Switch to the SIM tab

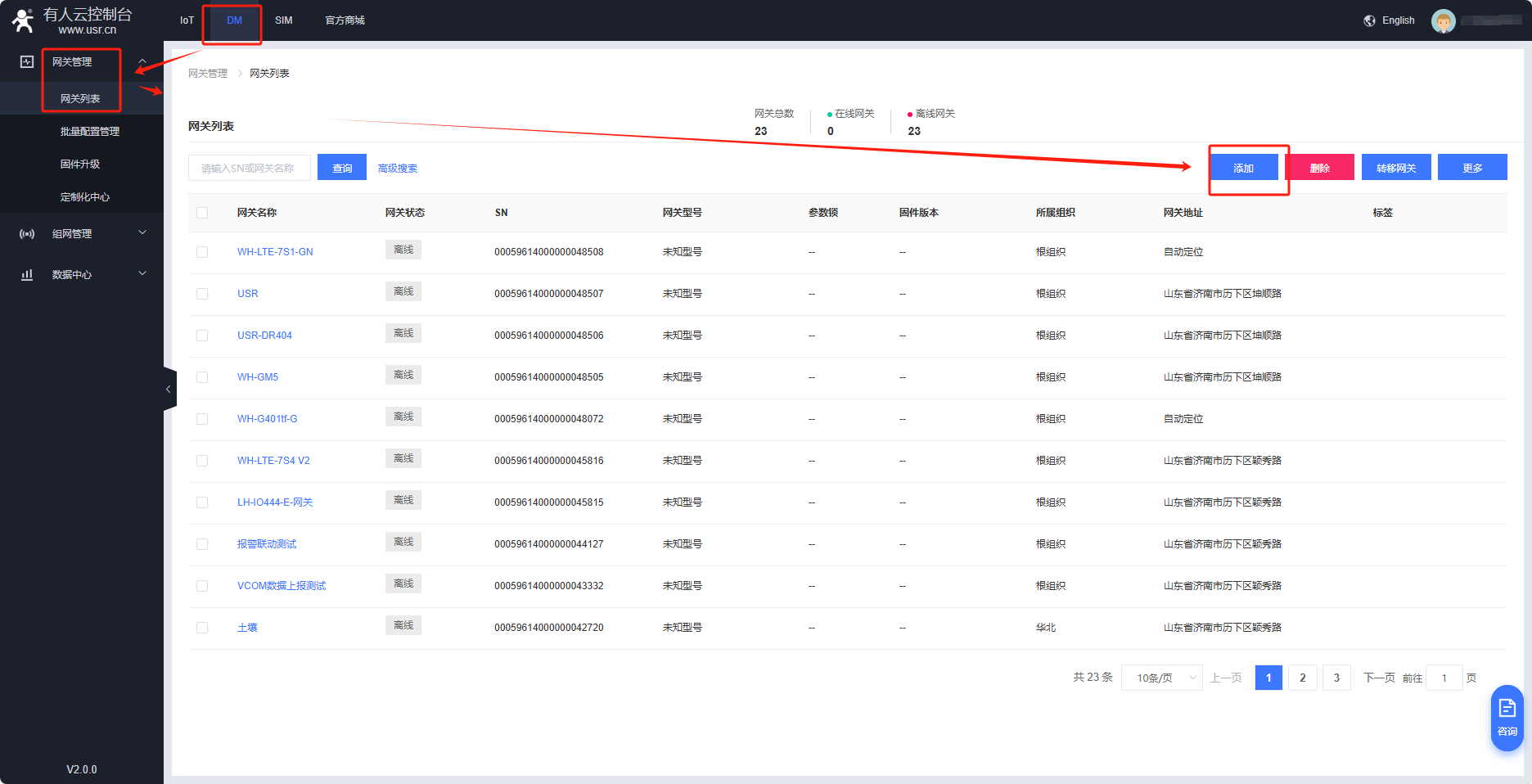(x=283, y=20)
